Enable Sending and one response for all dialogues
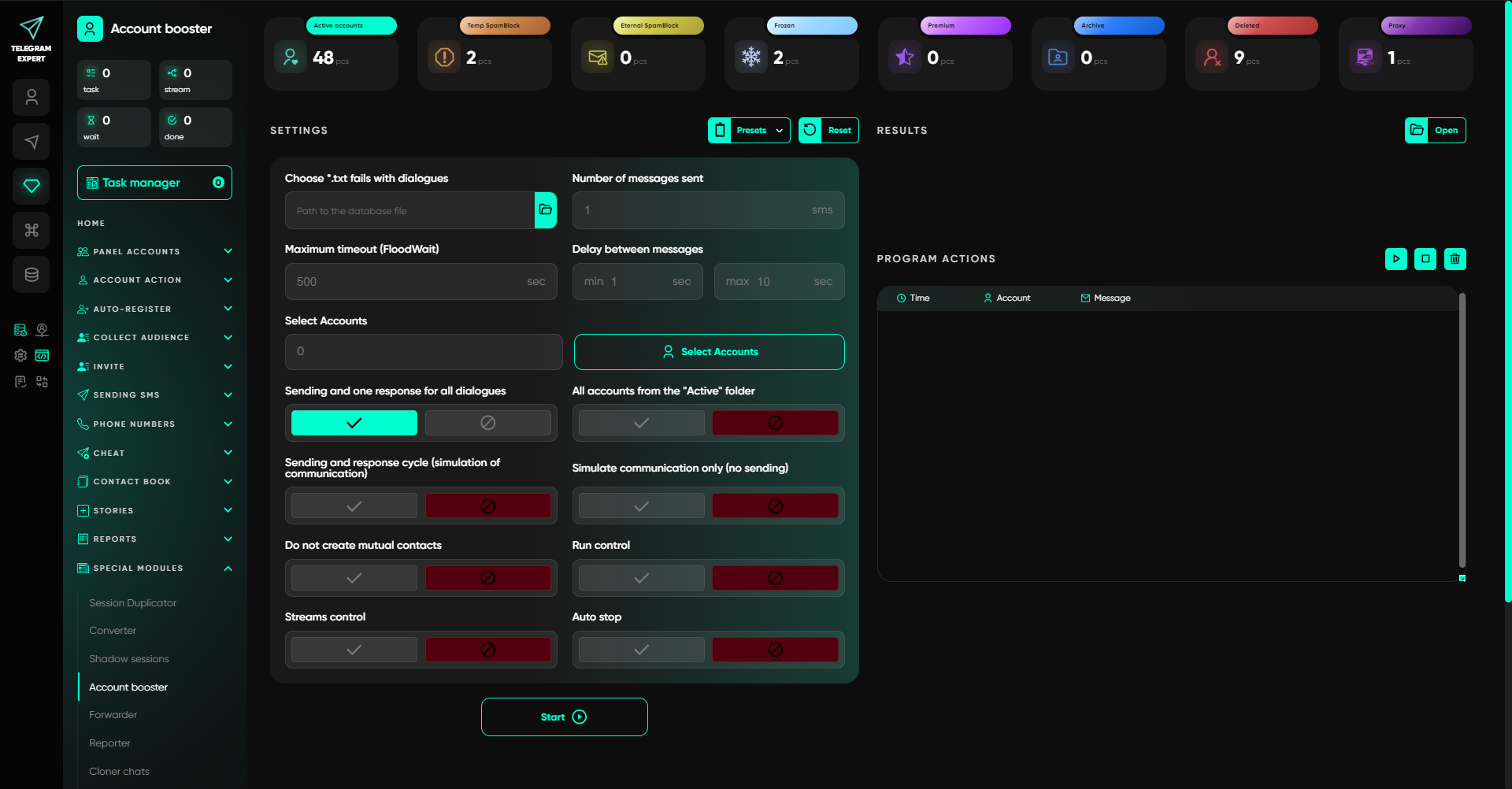The height and width of the screenshot is (789, 1512). pyautogui.click(x=354, y=422)
